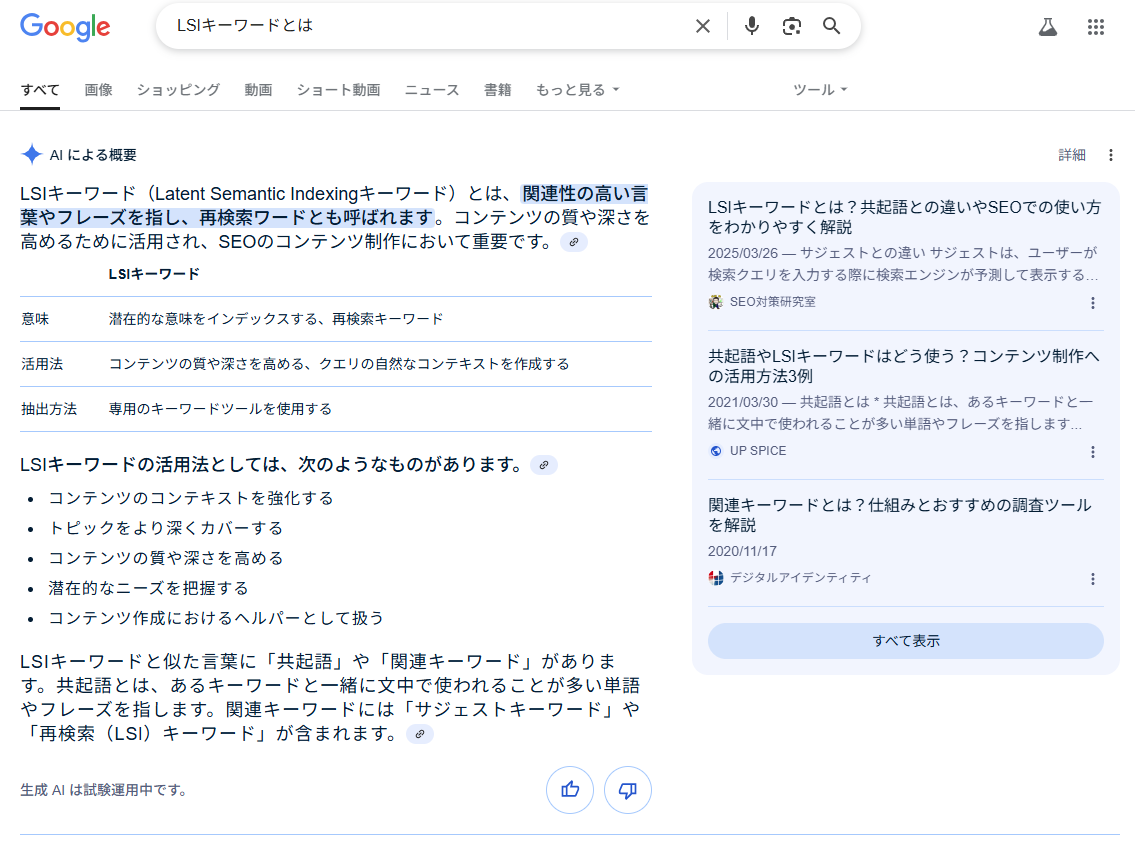Open options for UP SPICE result
This screenshot has height=841, width=1135.
1092,452
